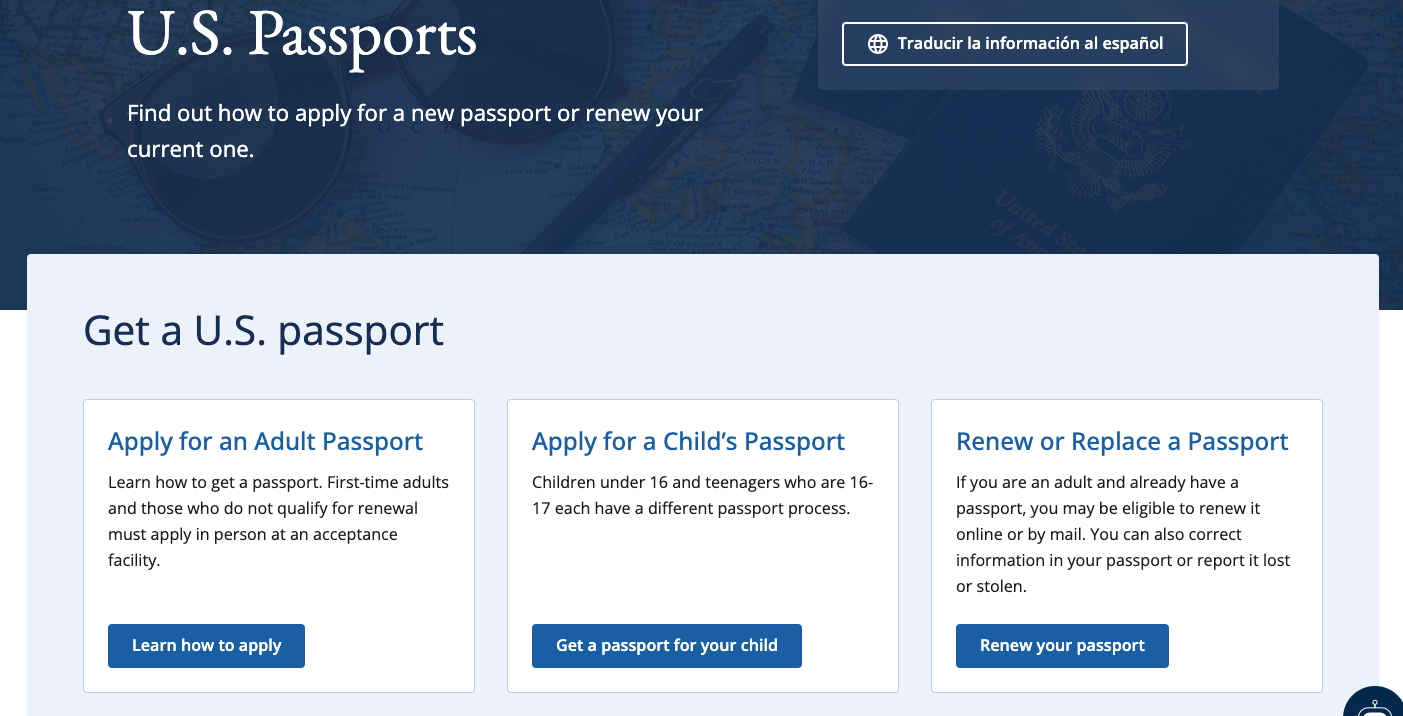This screenshot has width=1403, height=716.
Task: Click the 'Children under 16 and teenagers' description
Action: tap(702, 495)
